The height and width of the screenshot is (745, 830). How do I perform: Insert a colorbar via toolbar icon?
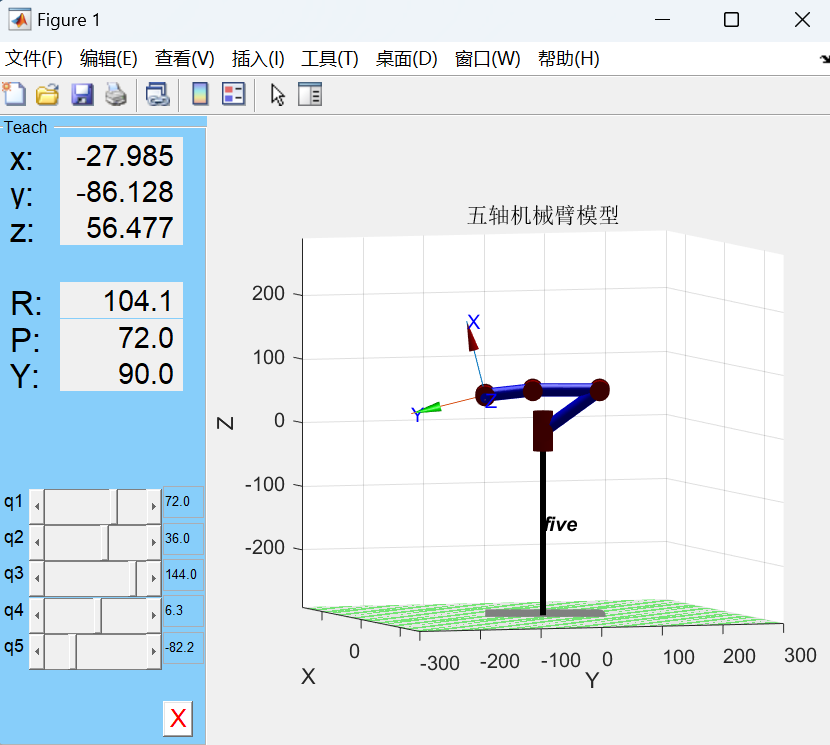click(x=200, y=95)
